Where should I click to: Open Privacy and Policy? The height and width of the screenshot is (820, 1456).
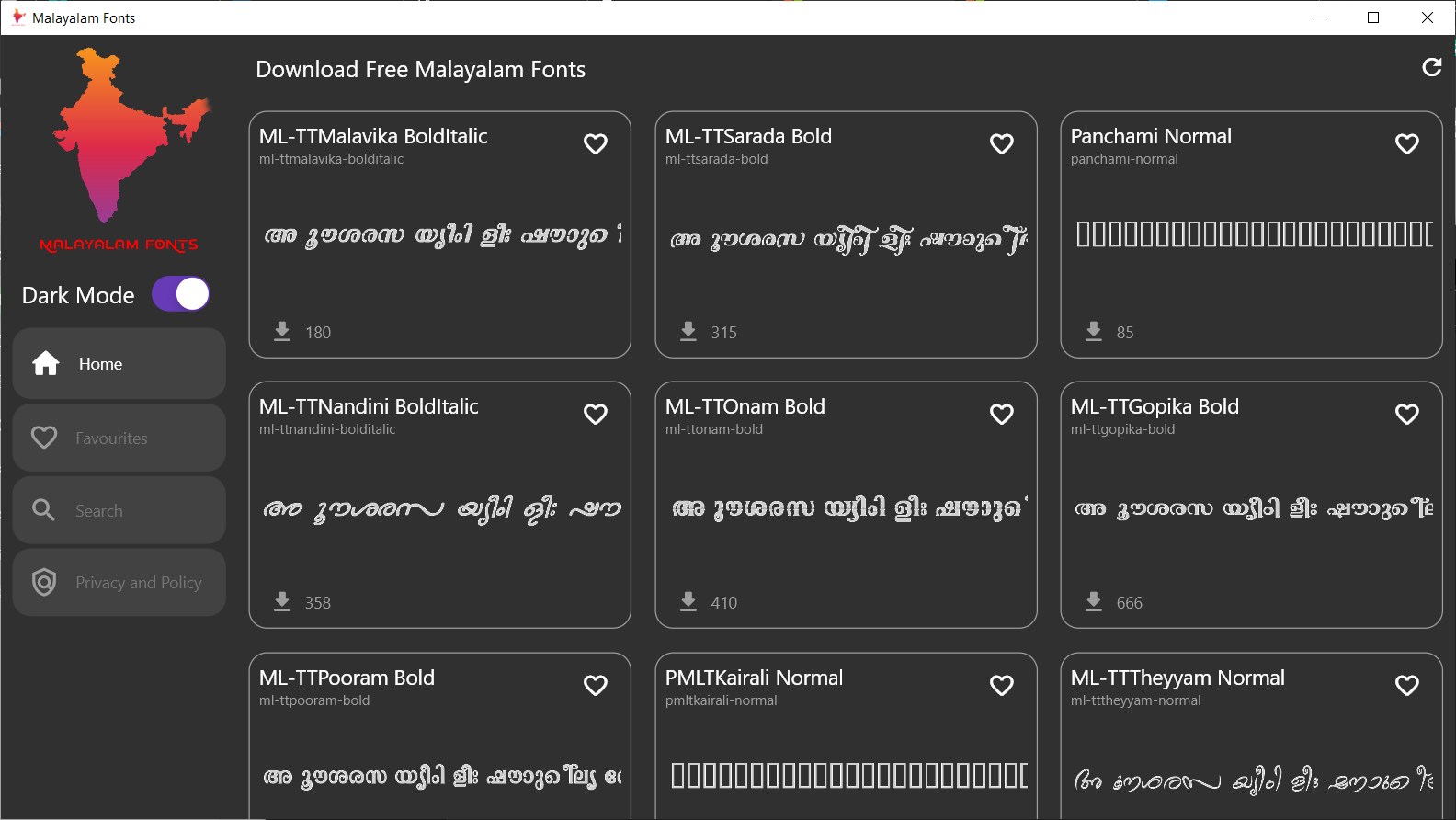(x=119, y=583)
